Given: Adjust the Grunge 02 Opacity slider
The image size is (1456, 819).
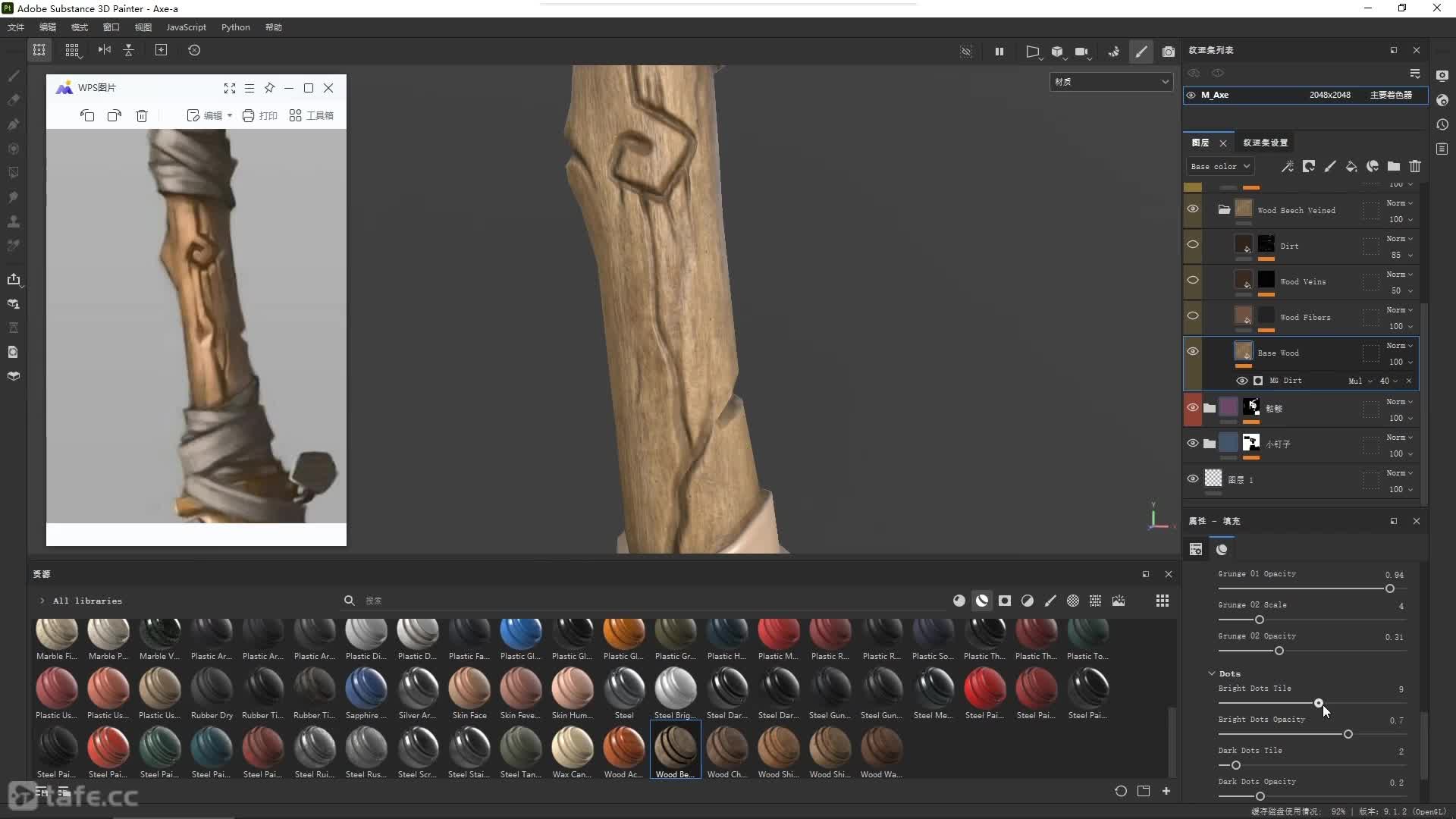Looking at the screenshot, I should click(x=1312, y=651).
